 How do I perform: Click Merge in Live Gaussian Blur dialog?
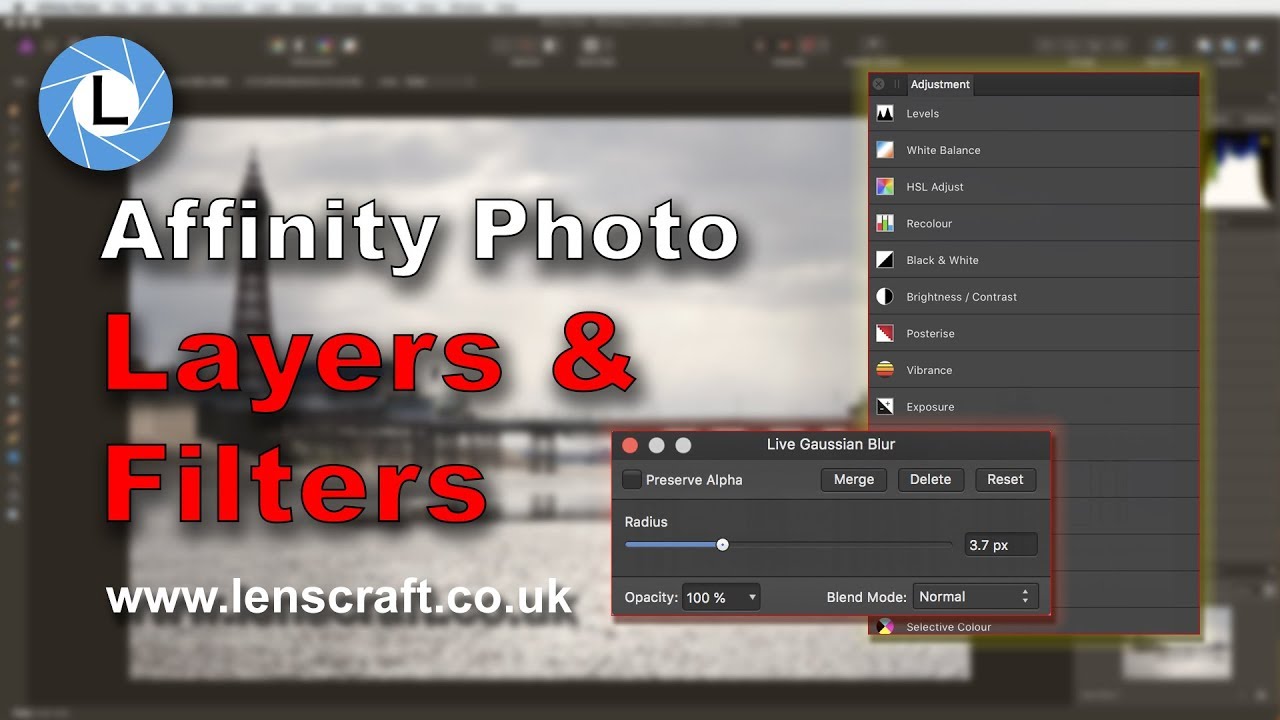[854, 480]
